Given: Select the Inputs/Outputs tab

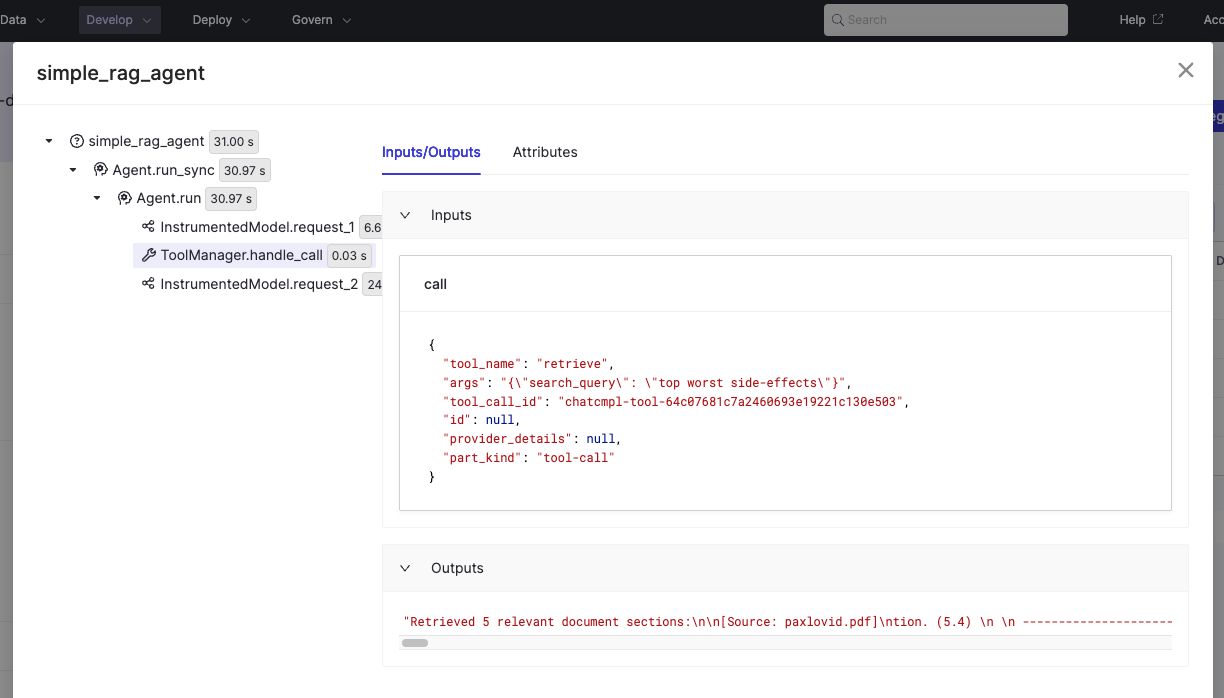Looking at the screenshot, I should coord(431,153).
